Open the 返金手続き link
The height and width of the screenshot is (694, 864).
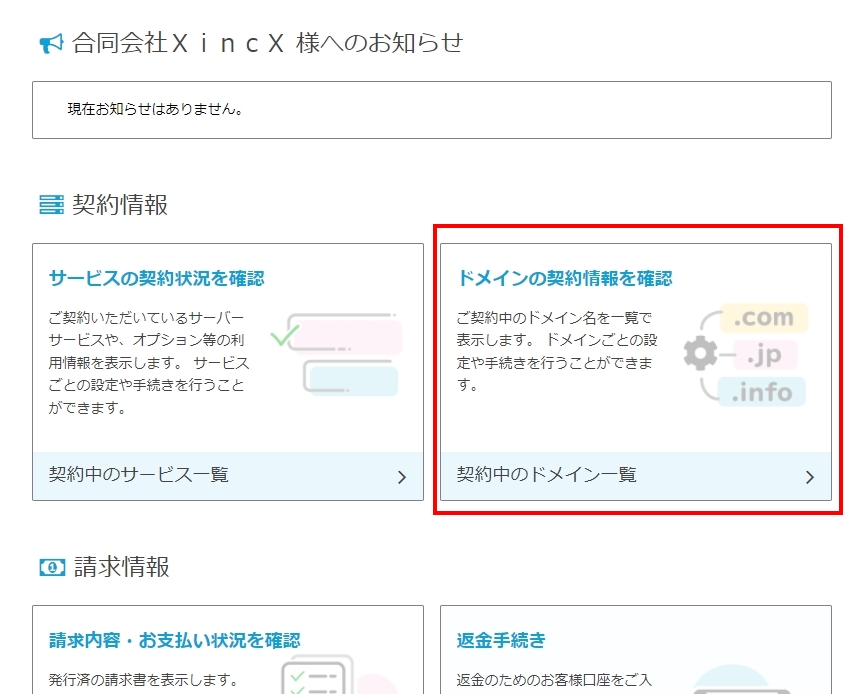coord(501,641)
